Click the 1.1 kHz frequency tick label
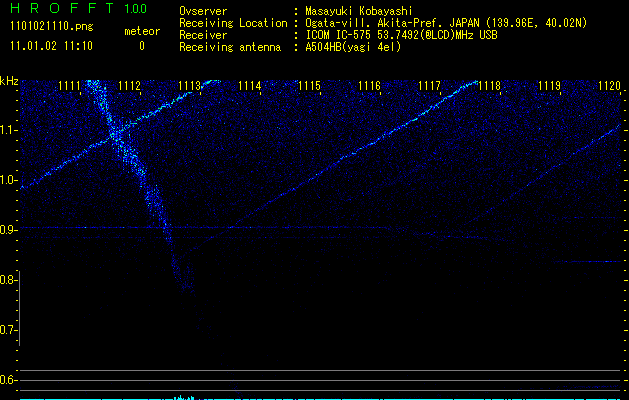The image size is (629, 400). coord(8,130)
